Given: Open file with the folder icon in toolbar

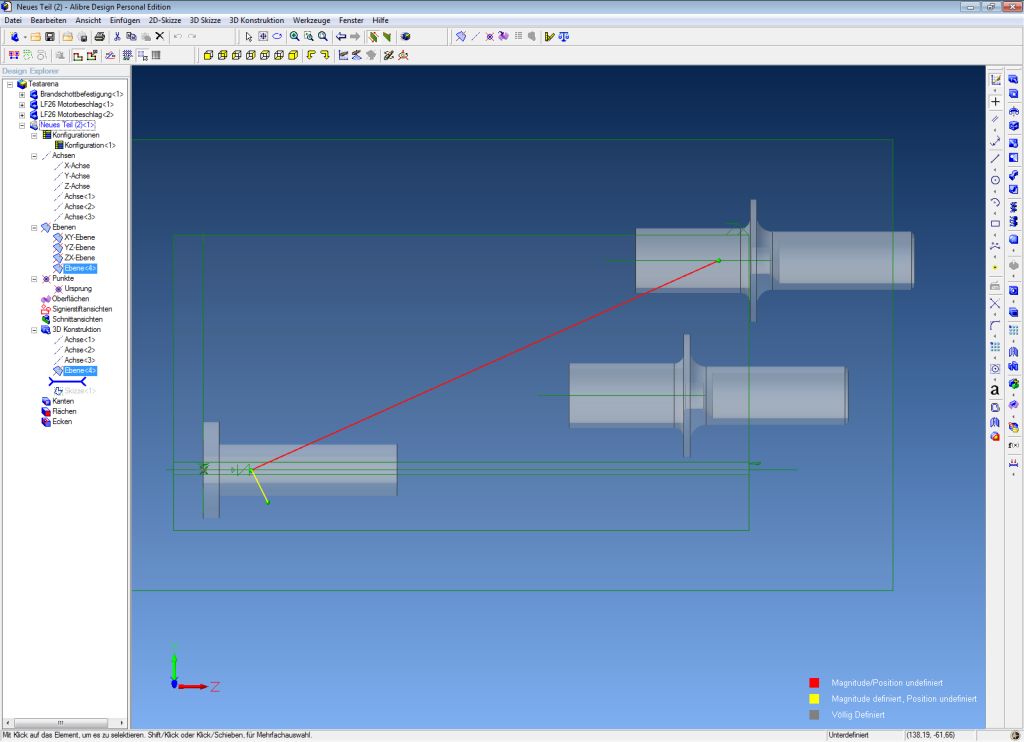Looking at the screenshot, I should (36, 37).
